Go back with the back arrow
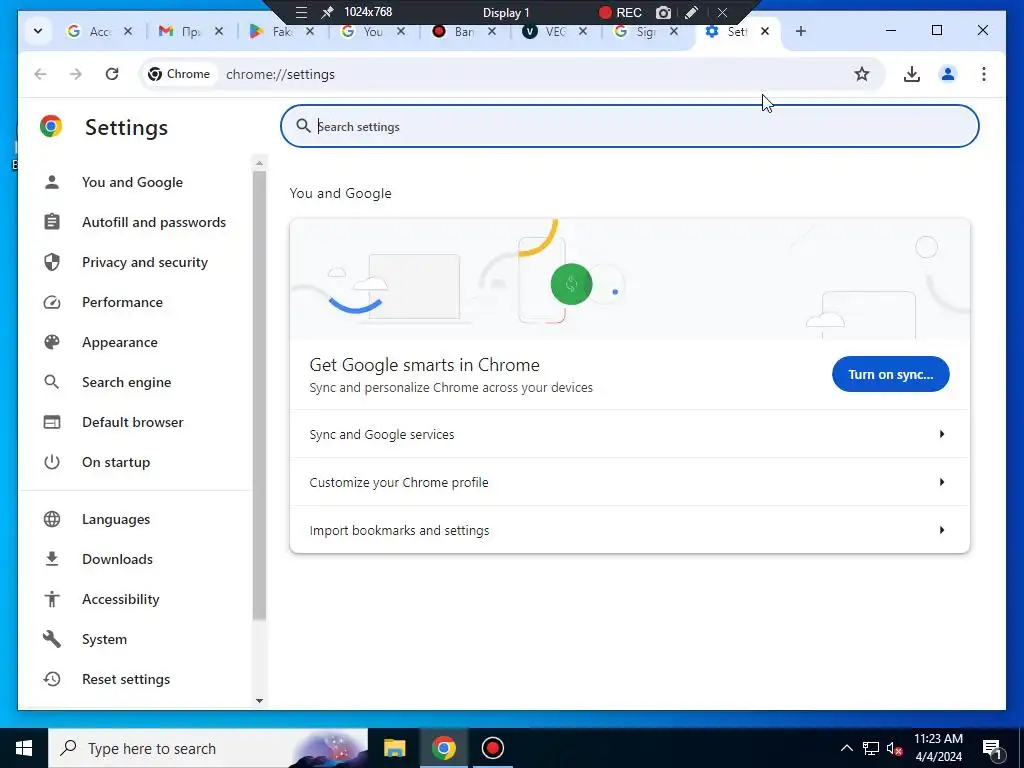Image resolution: width=1024 pixels, height=768 pixels. point(40,74)
